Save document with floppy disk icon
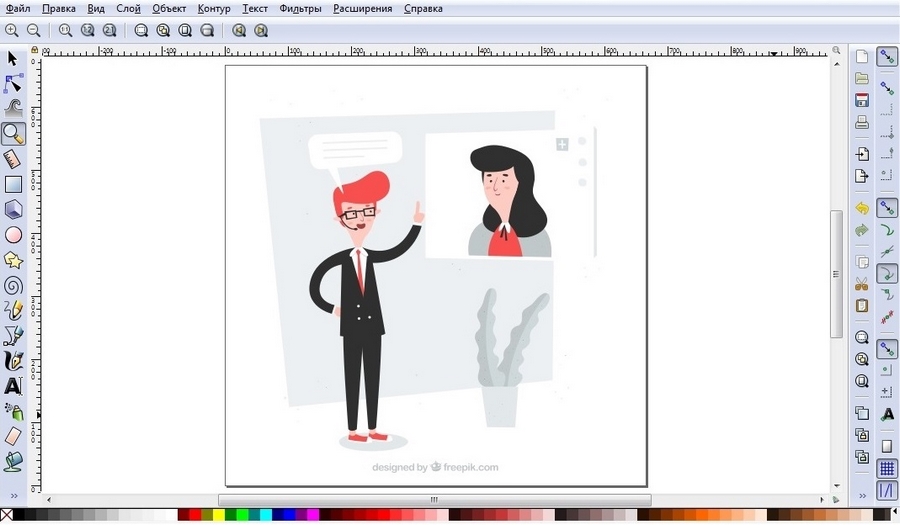 (x=862, y=100)
